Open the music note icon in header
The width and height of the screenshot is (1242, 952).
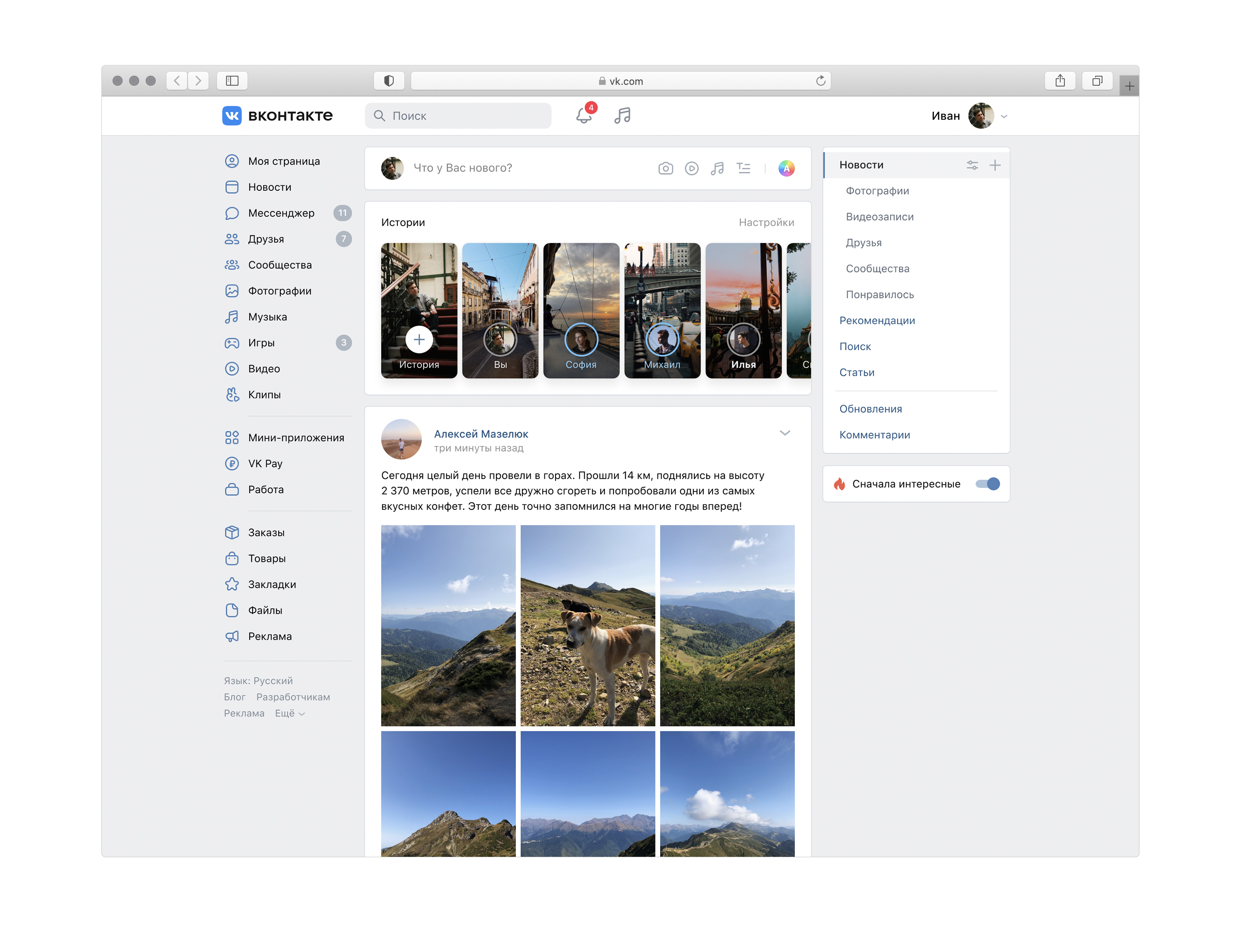(x=622, y=115)
